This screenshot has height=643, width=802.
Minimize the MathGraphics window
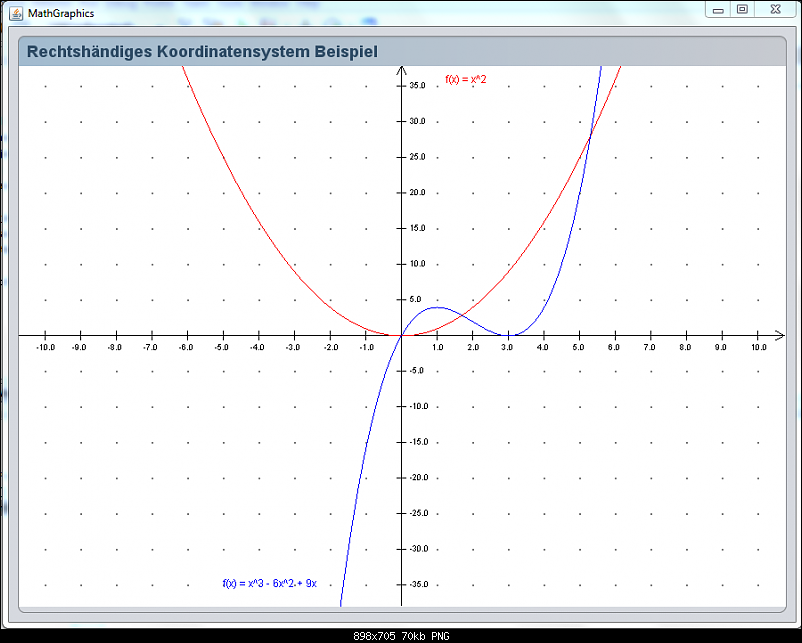pos(717,10)
